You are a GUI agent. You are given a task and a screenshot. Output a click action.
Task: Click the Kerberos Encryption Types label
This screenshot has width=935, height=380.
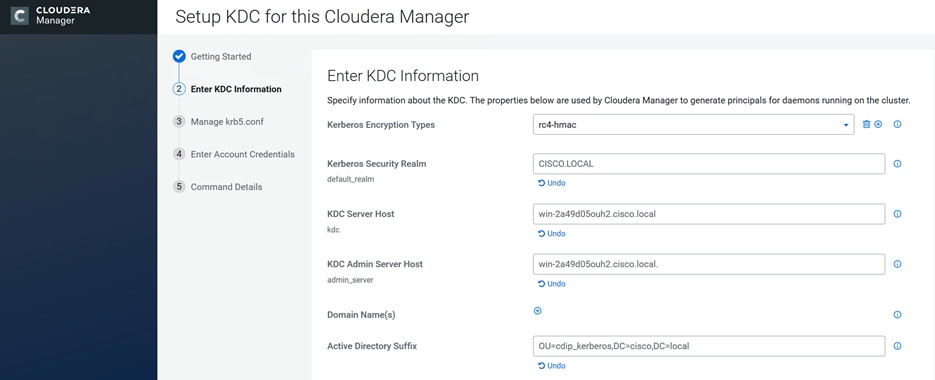pyautogui.click(x=381, y=125)
